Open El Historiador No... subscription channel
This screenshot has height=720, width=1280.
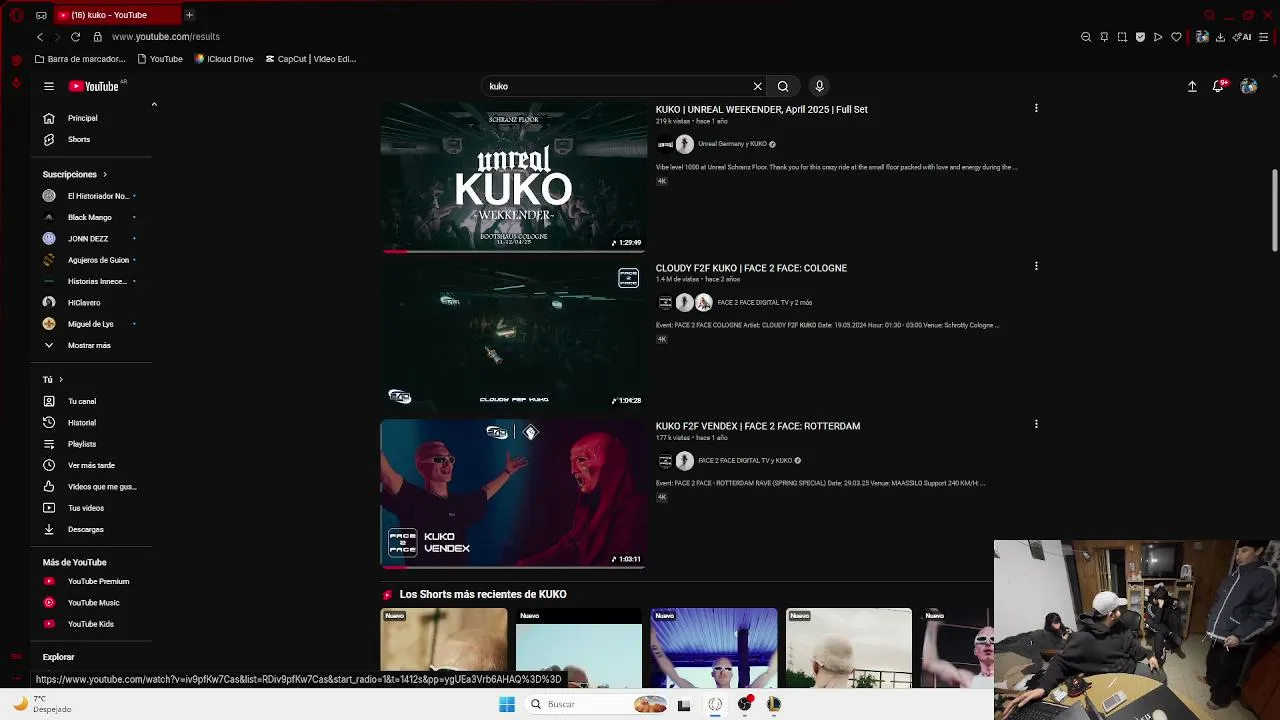coord(90,196)
